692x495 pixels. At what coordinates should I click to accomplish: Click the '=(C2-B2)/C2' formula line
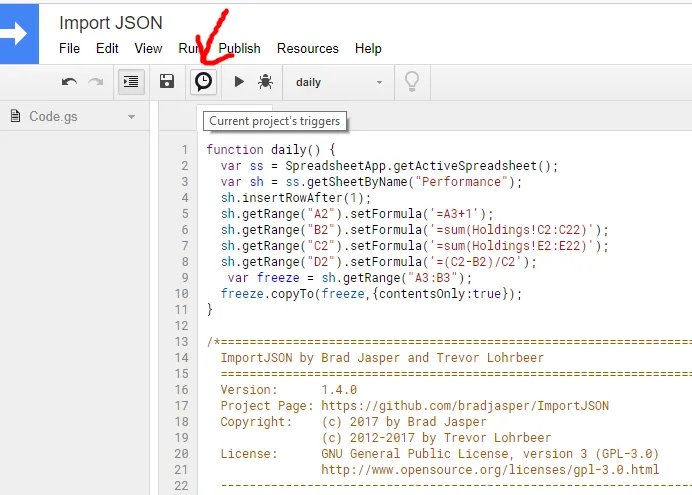coord(379,262)
